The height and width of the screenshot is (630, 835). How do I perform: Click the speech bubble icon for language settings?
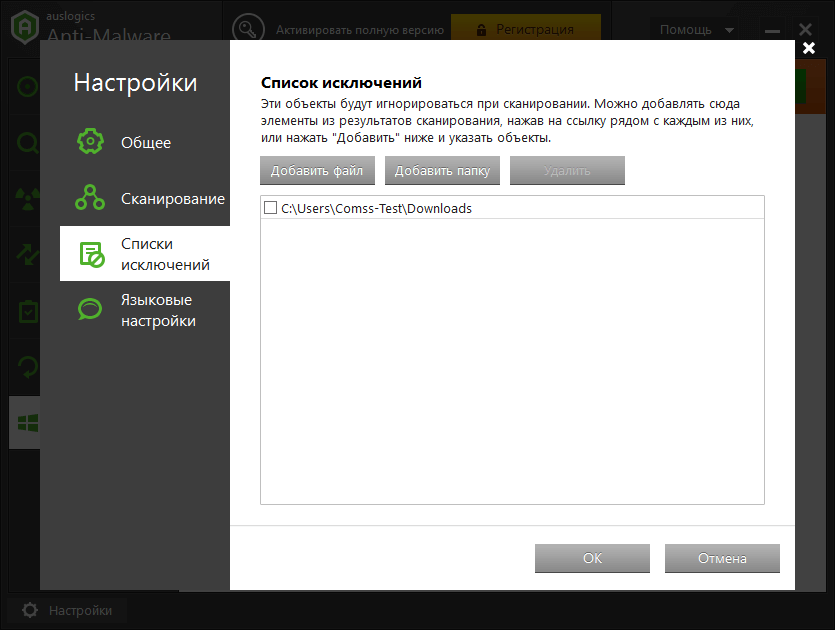(x=90, y=309)
